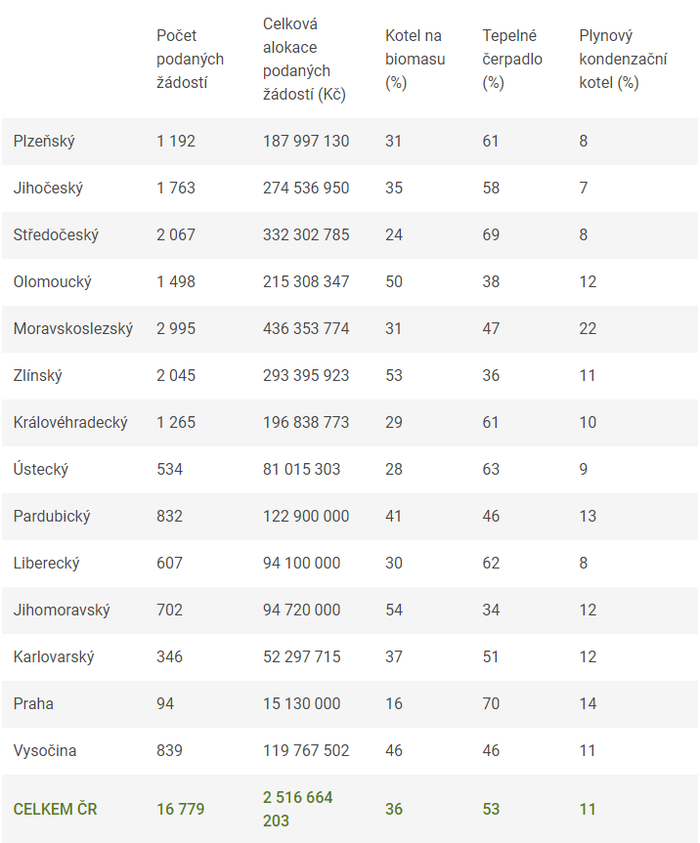Click the 'Tepelné čerpadlo (%)' column header
Image resolution: width=700 pixels, height=843 pixels.
(x=512, y=59)
